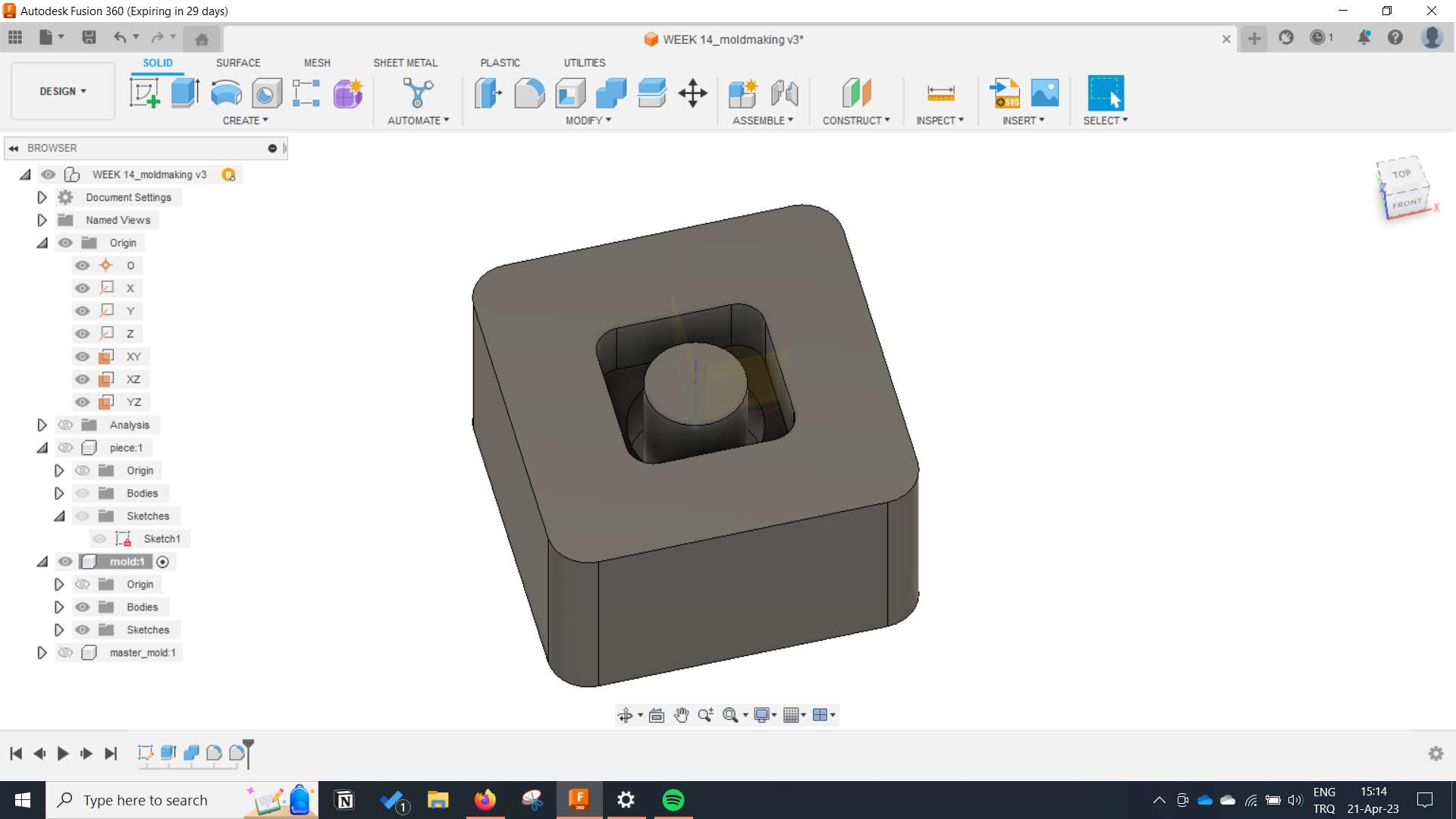Toggle visibility of the X axis
Screen dimensions: 1456x819
pyautogui.click(x=83, y=288)
